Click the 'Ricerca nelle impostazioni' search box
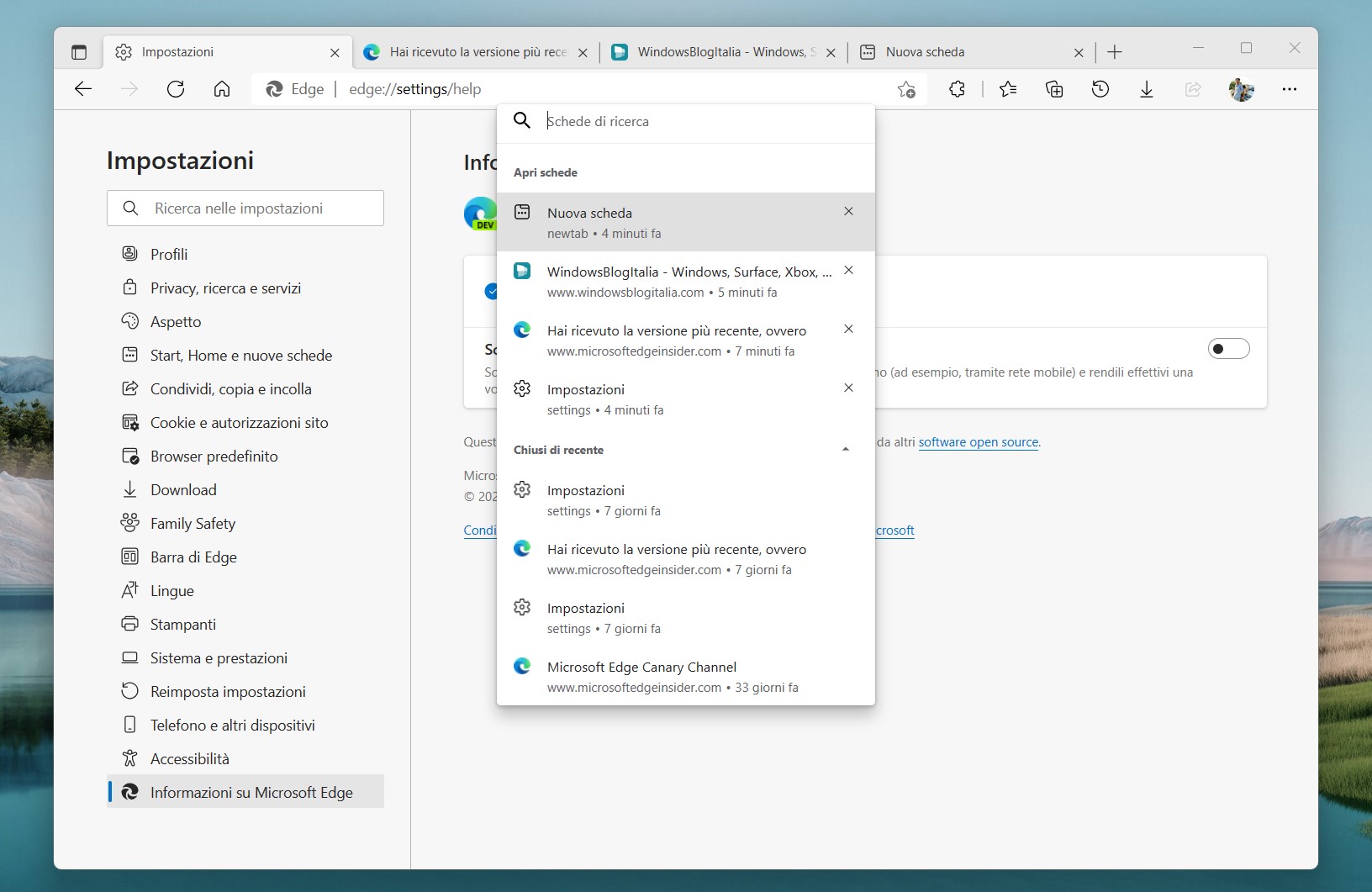 tap(245, 208)
